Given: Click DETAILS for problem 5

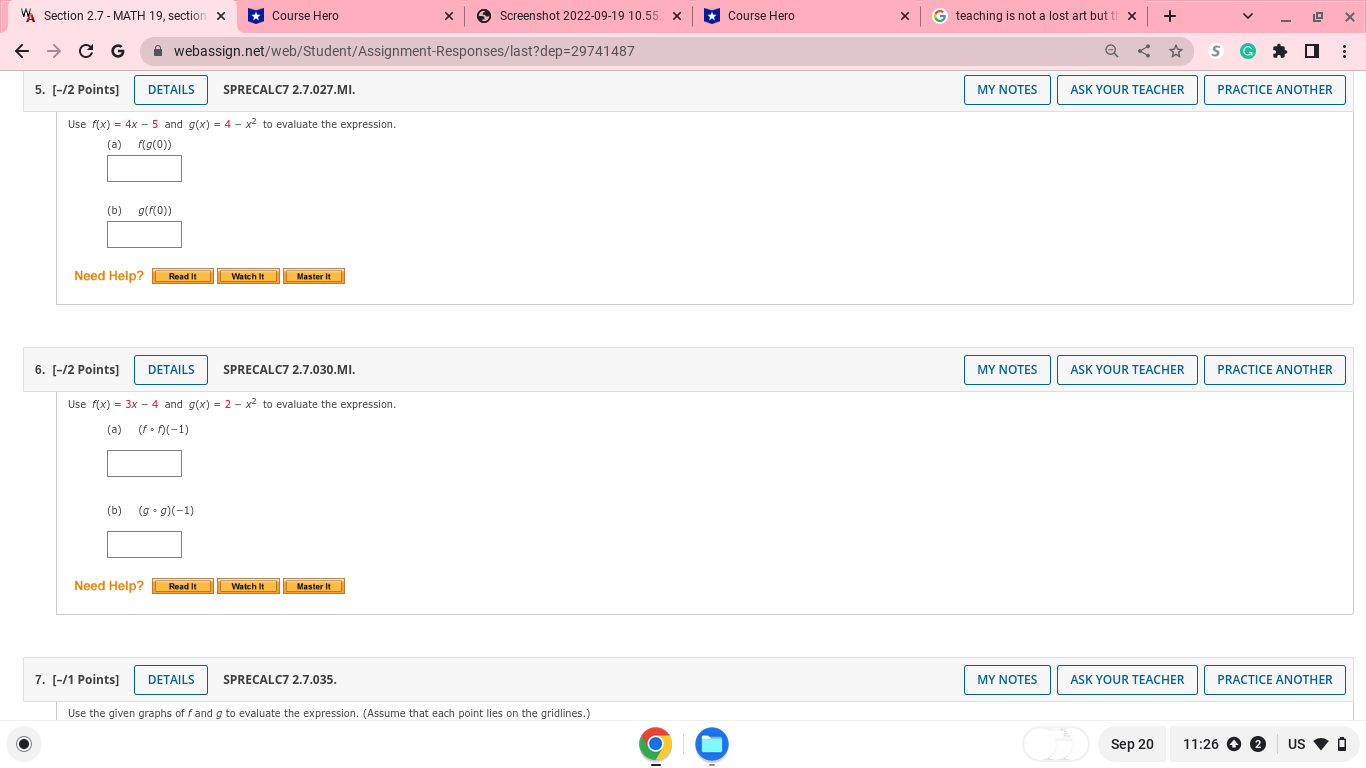Looking at the screenshot, I should 170,89.
